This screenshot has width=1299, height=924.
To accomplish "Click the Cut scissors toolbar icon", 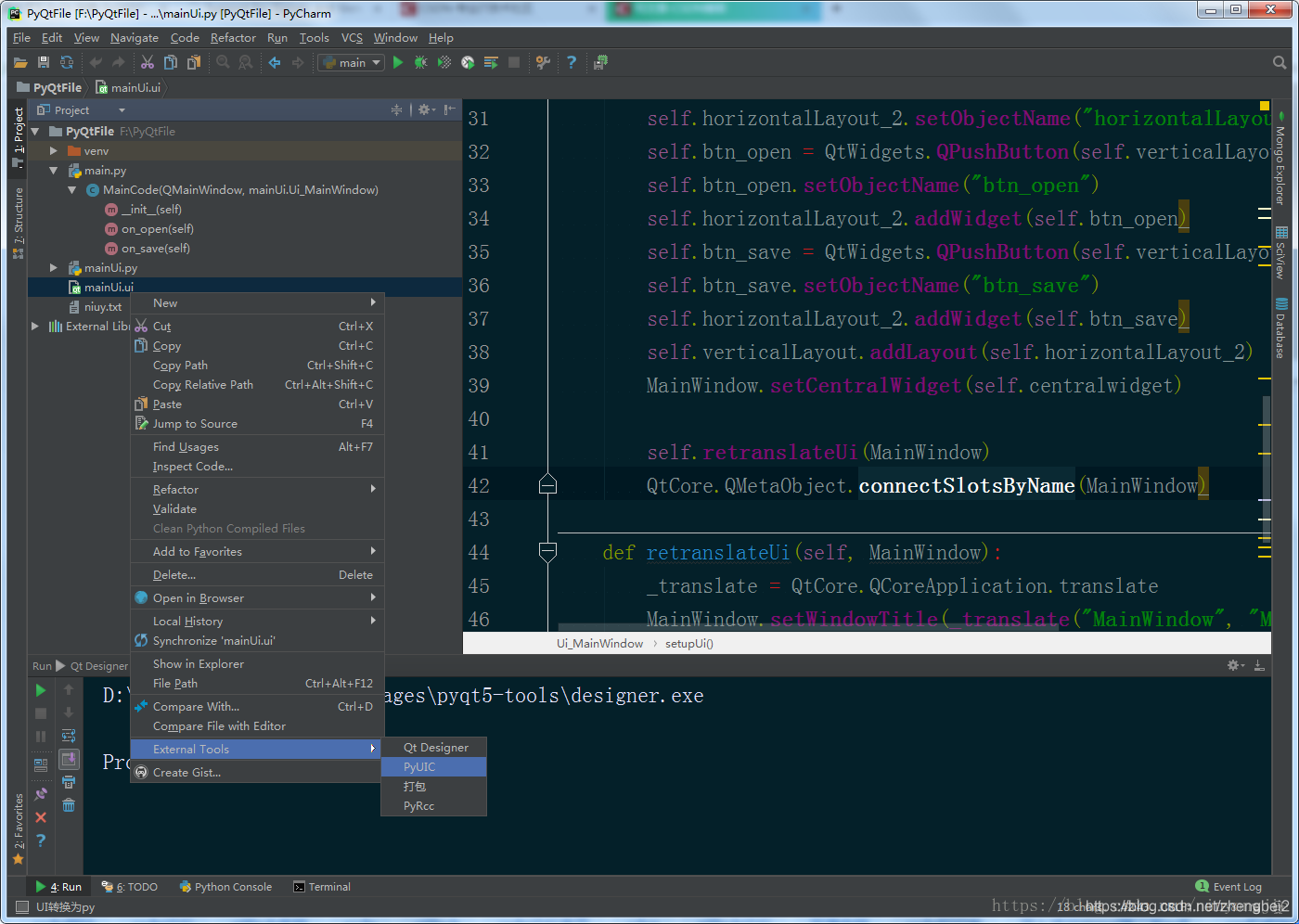I will point(148,62).
